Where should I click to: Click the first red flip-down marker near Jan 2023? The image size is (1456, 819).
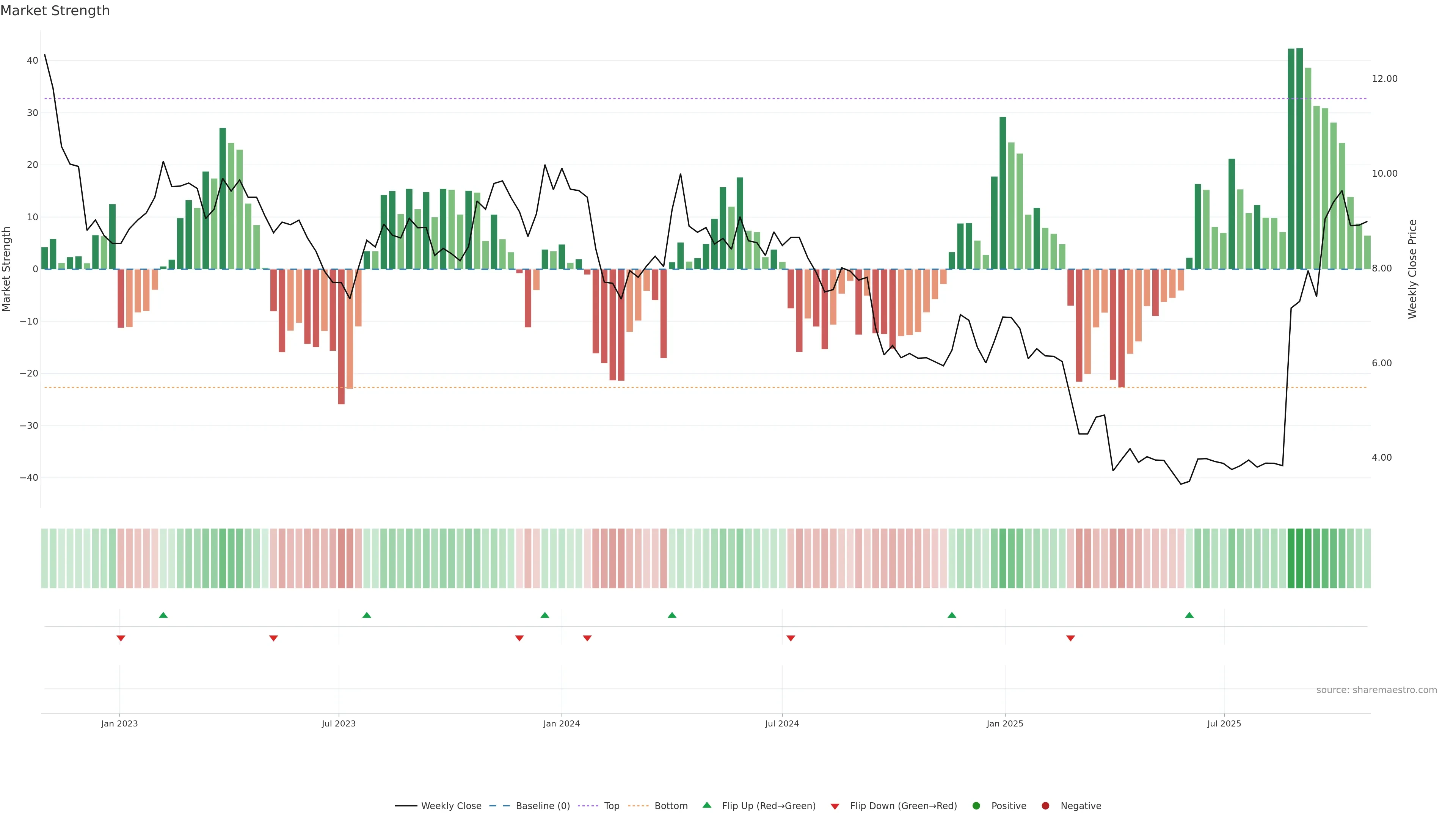(121, 638)
